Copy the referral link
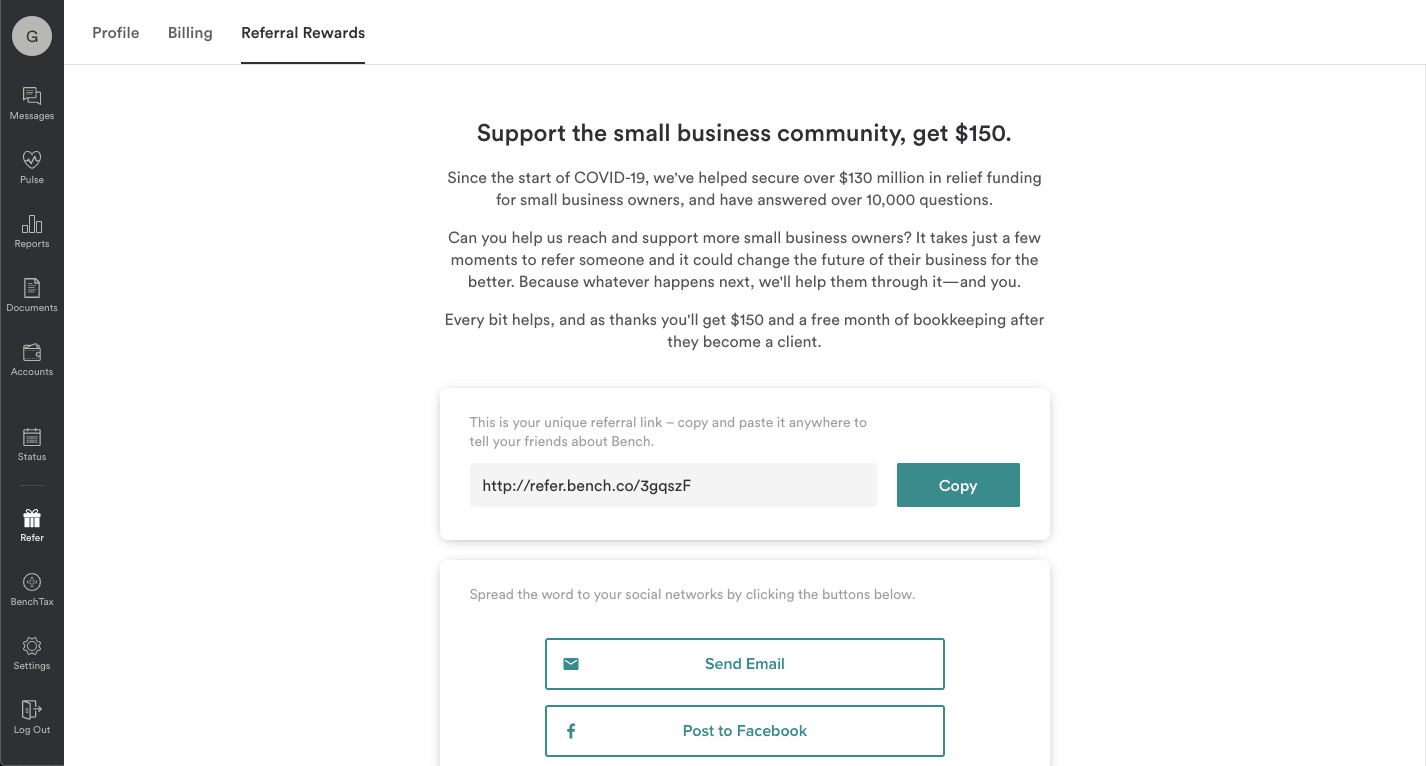1426x766 pixels. pyautogui.click(x=957, y=484)
